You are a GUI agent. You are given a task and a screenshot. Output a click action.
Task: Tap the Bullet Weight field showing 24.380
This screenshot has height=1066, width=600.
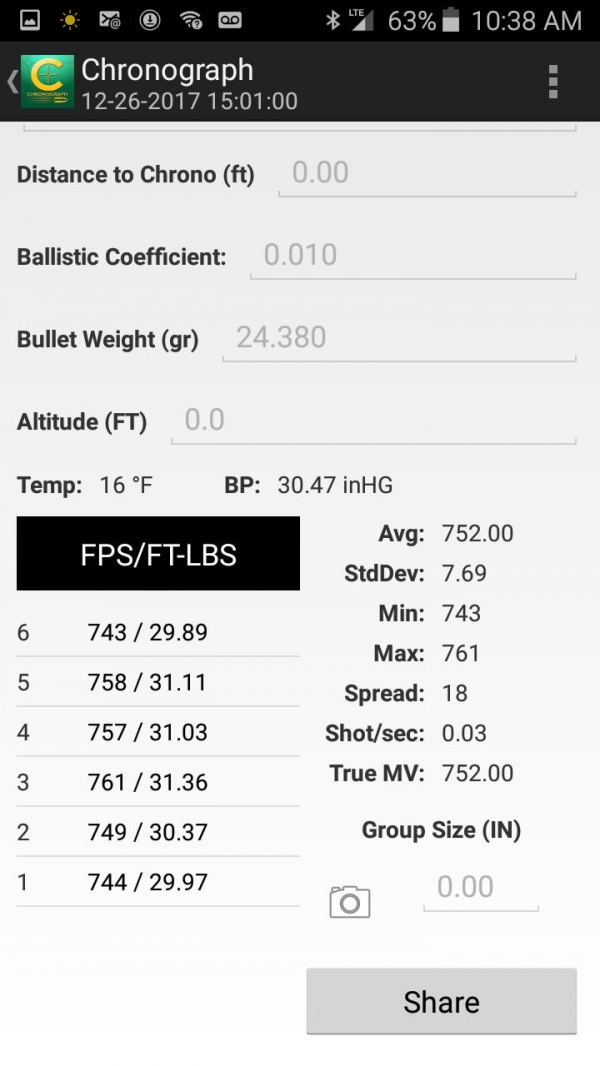coord(400,339)
